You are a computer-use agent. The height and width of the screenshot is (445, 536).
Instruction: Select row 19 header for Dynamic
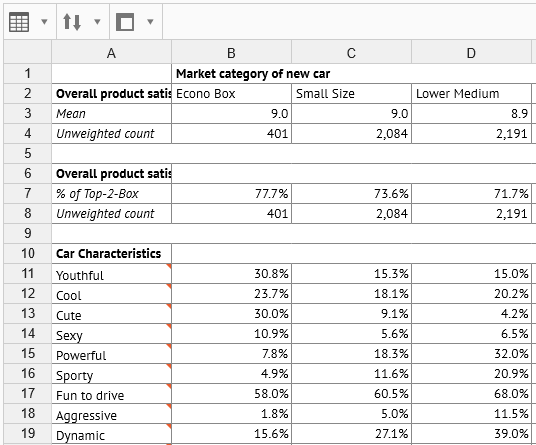click(28, 434)
